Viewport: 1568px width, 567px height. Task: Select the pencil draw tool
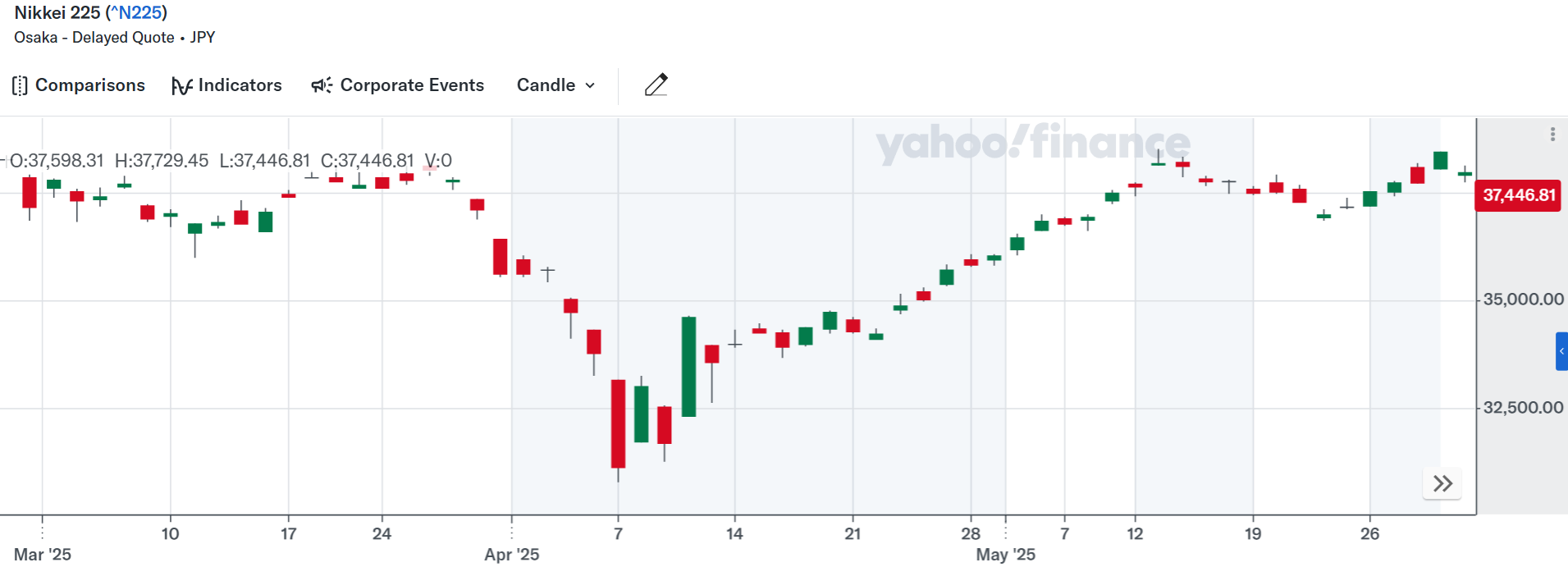pos(656,85)
